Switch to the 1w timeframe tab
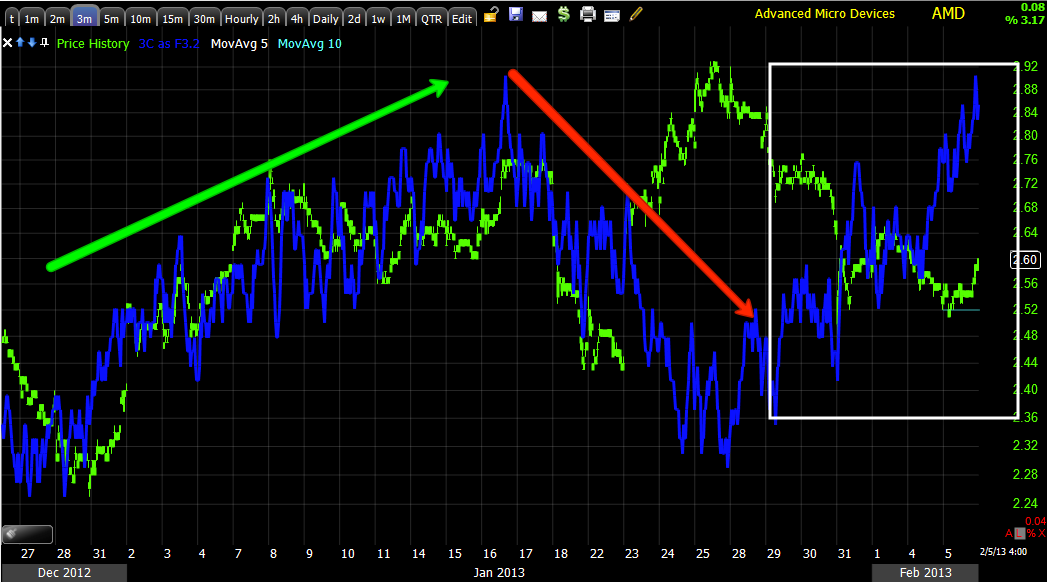 [x=378, y=18]
